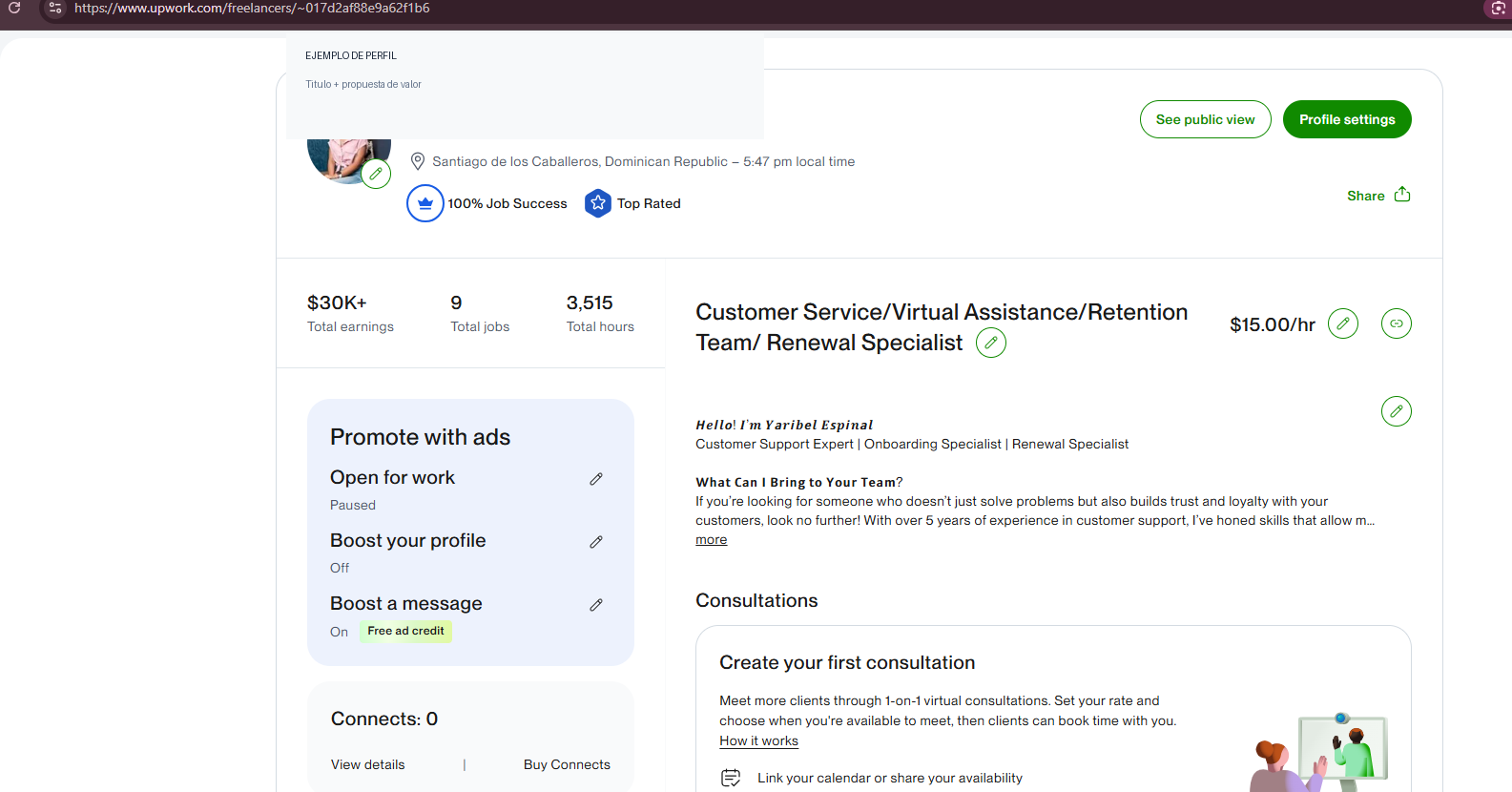Click the Consultations section heading
The height and width of the screenshot is (792, 1512).
pyautogui.click(x=757, y=600)
